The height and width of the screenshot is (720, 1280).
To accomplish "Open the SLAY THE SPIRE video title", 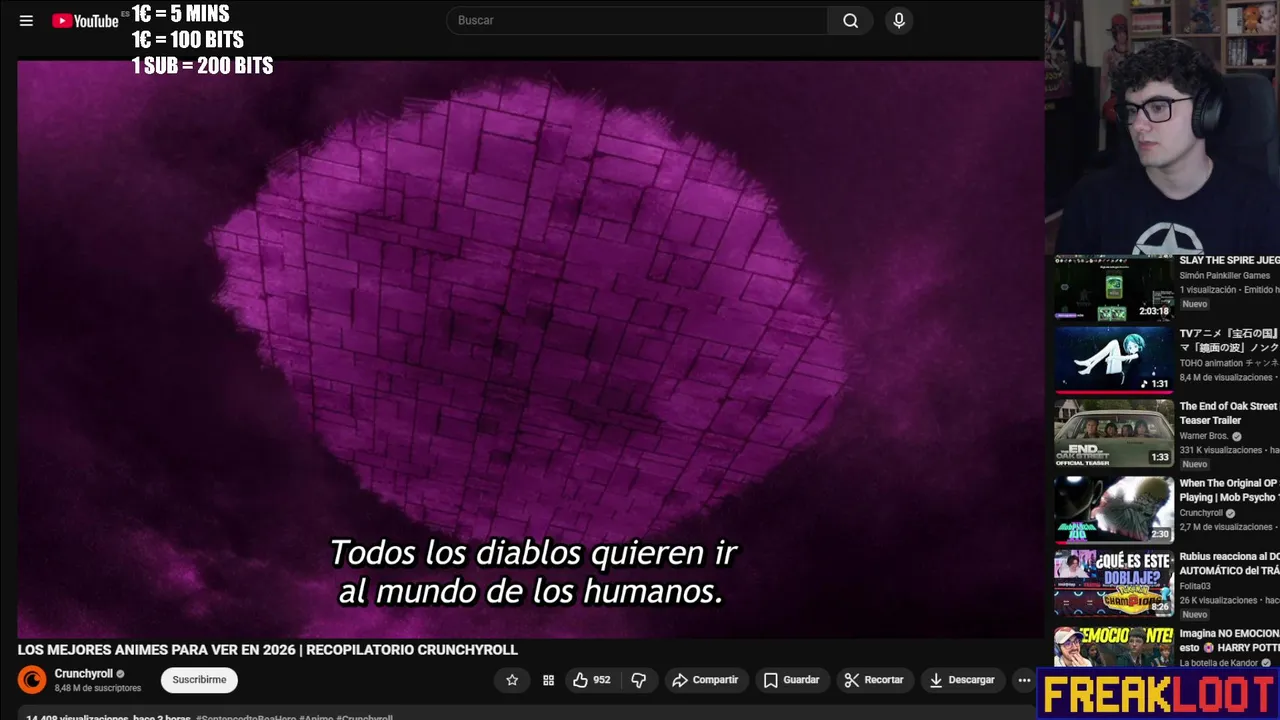I will [x=1229, y=260].
